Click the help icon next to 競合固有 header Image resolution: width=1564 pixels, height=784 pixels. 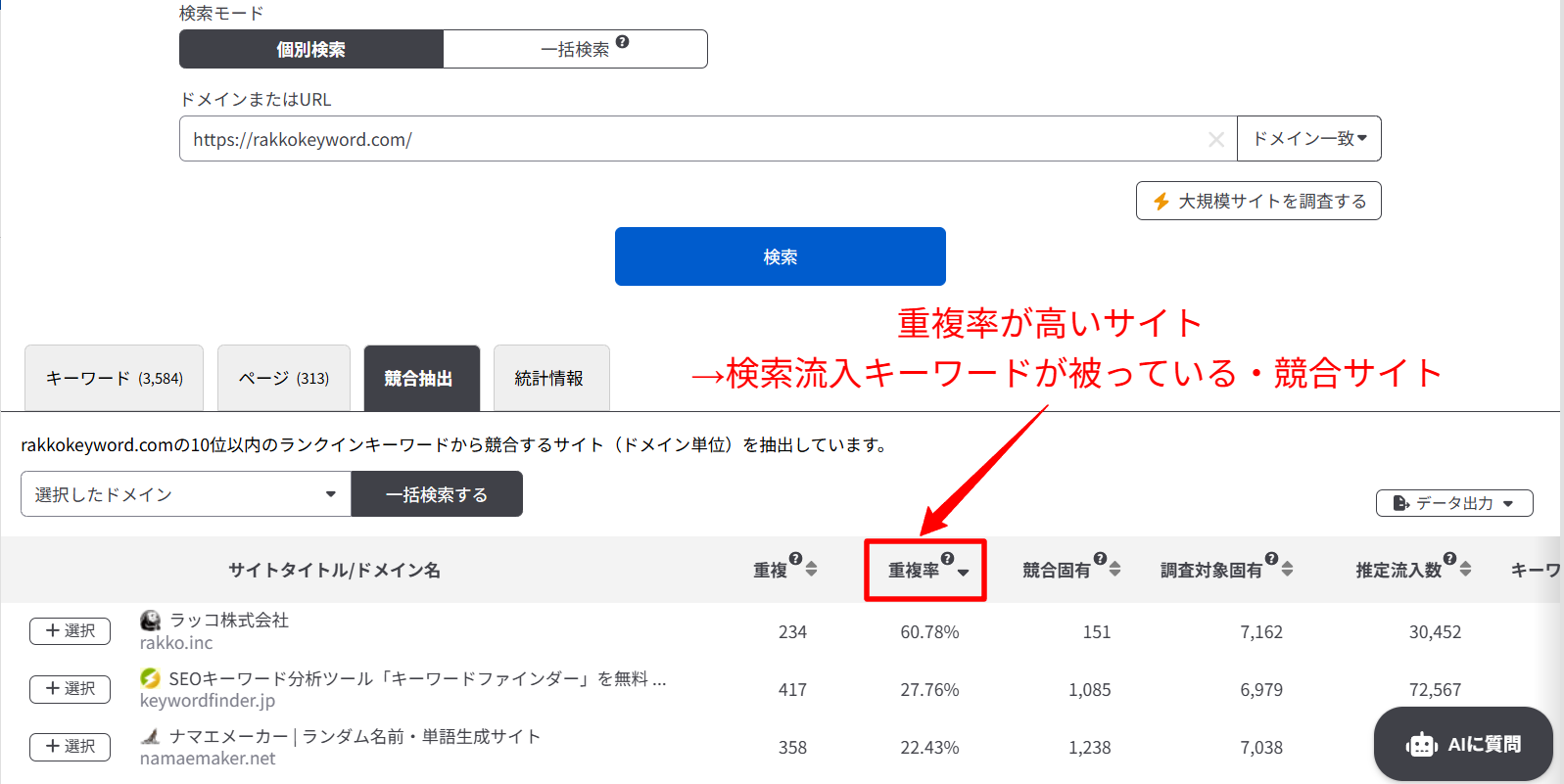click(1100, 559)
